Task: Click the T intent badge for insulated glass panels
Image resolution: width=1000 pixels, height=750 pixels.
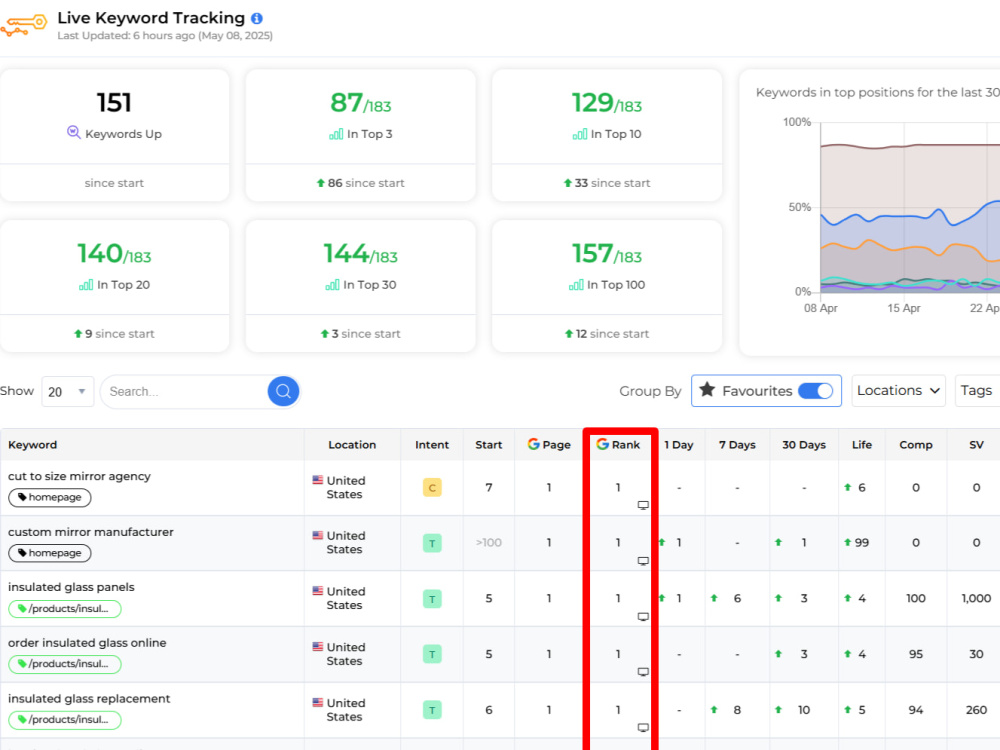Action: point(432,599)
